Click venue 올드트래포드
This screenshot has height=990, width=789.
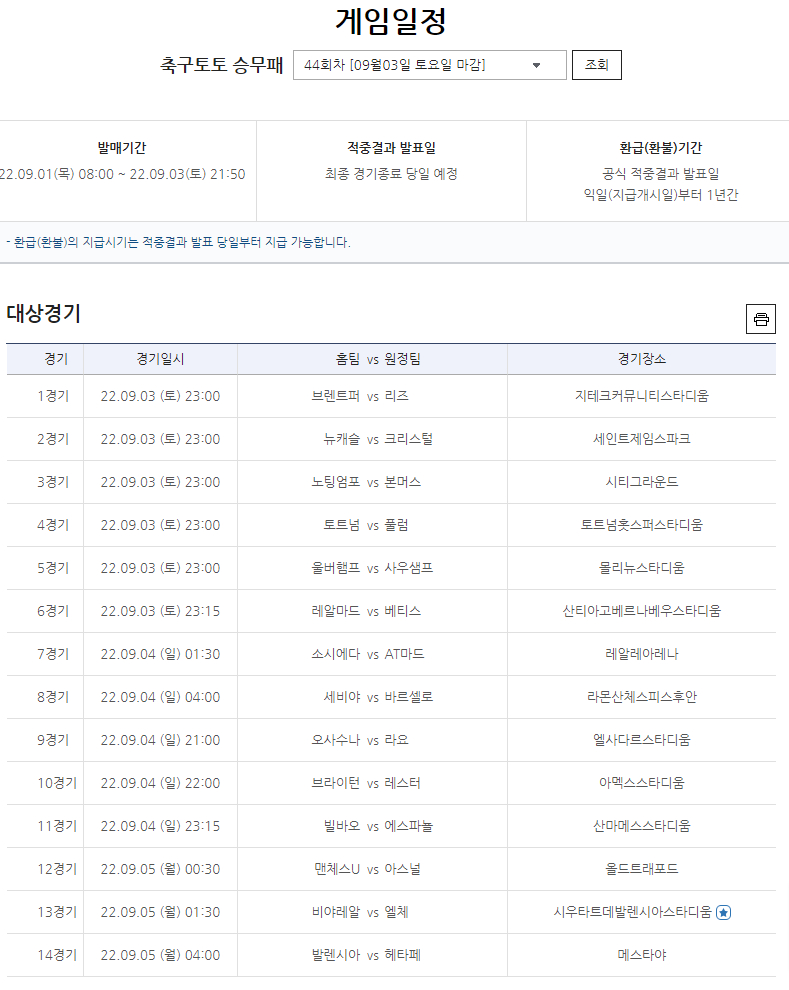point(641,869)
